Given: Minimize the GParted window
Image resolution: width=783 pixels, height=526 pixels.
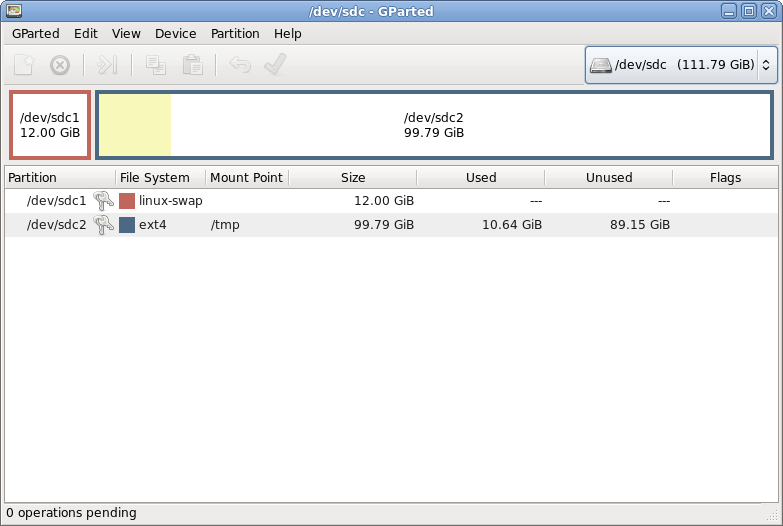Looking at the screenshot, I should coord(729,11).
